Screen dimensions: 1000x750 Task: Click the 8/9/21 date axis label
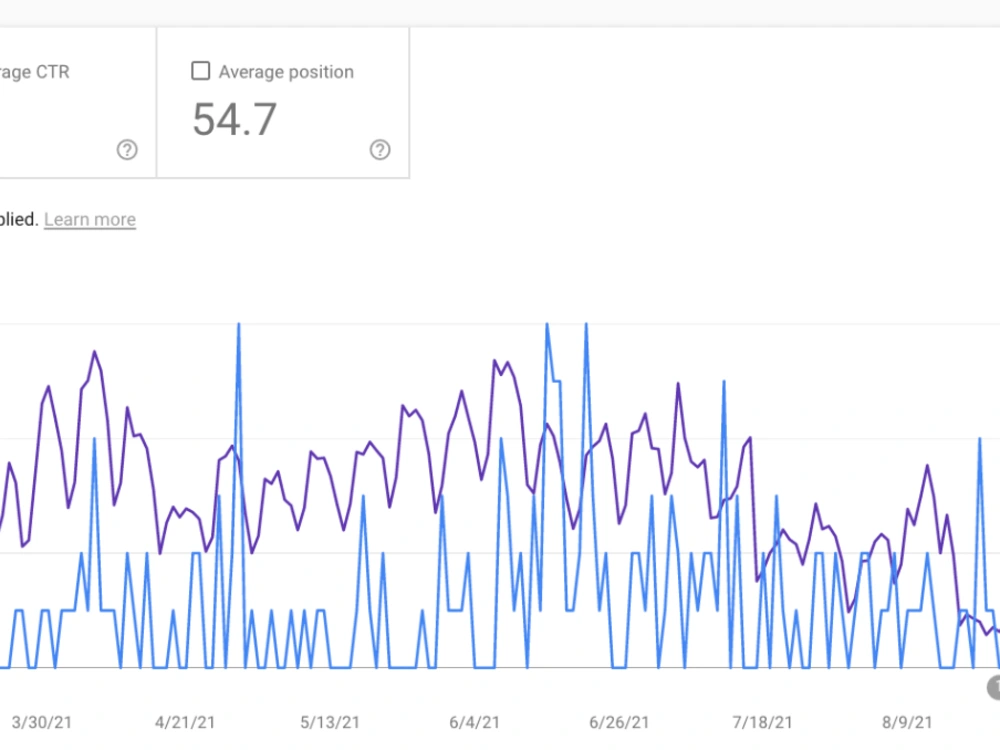[907, 723]
